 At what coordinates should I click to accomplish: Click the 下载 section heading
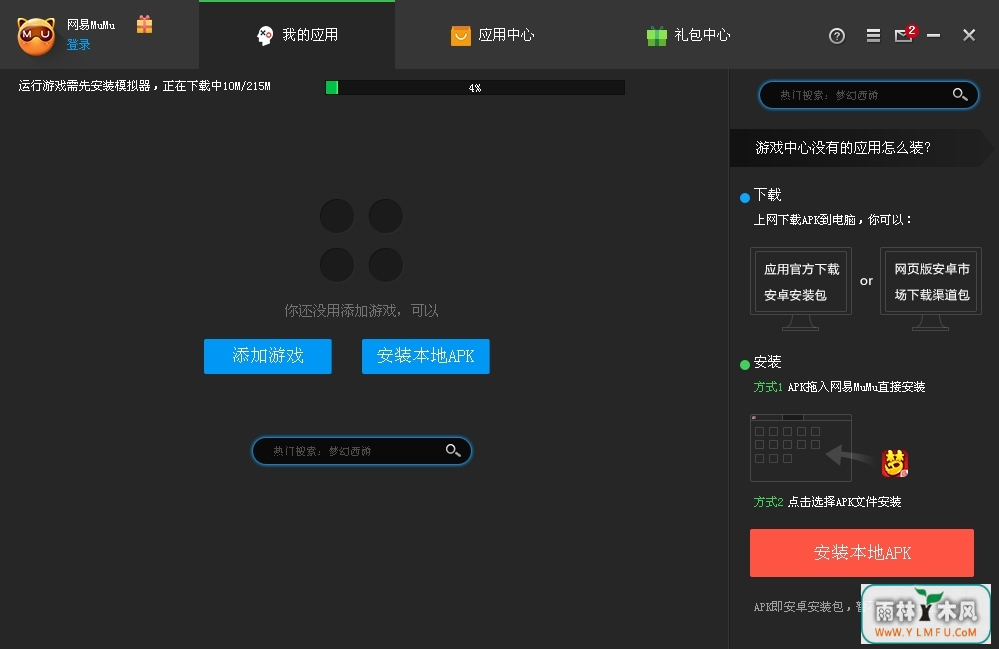(767, 195)
